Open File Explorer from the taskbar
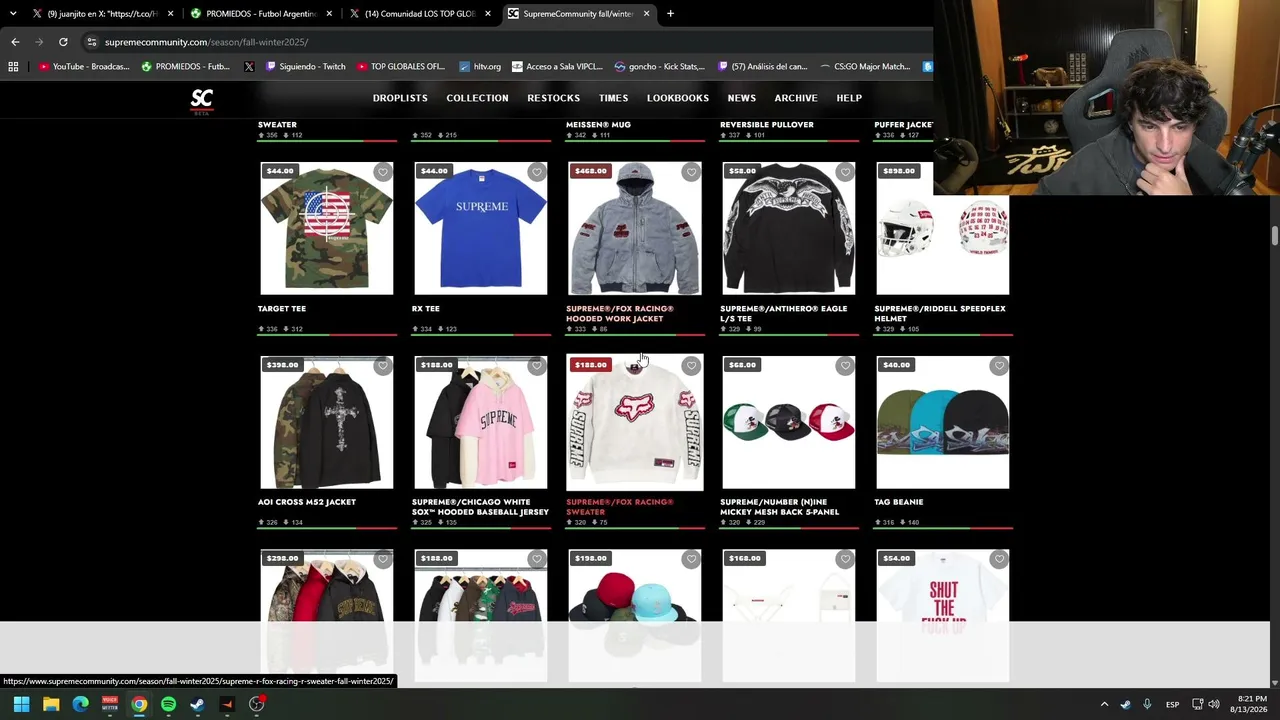The image size is (1280, 720). pos(51,704)
